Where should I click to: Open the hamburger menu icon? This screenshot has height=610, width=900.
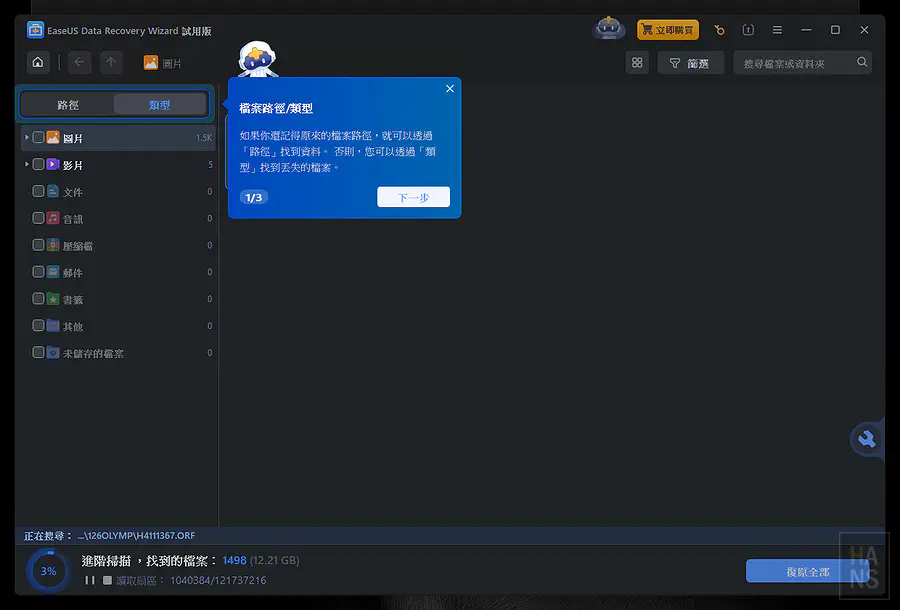[x=777, y=30]
